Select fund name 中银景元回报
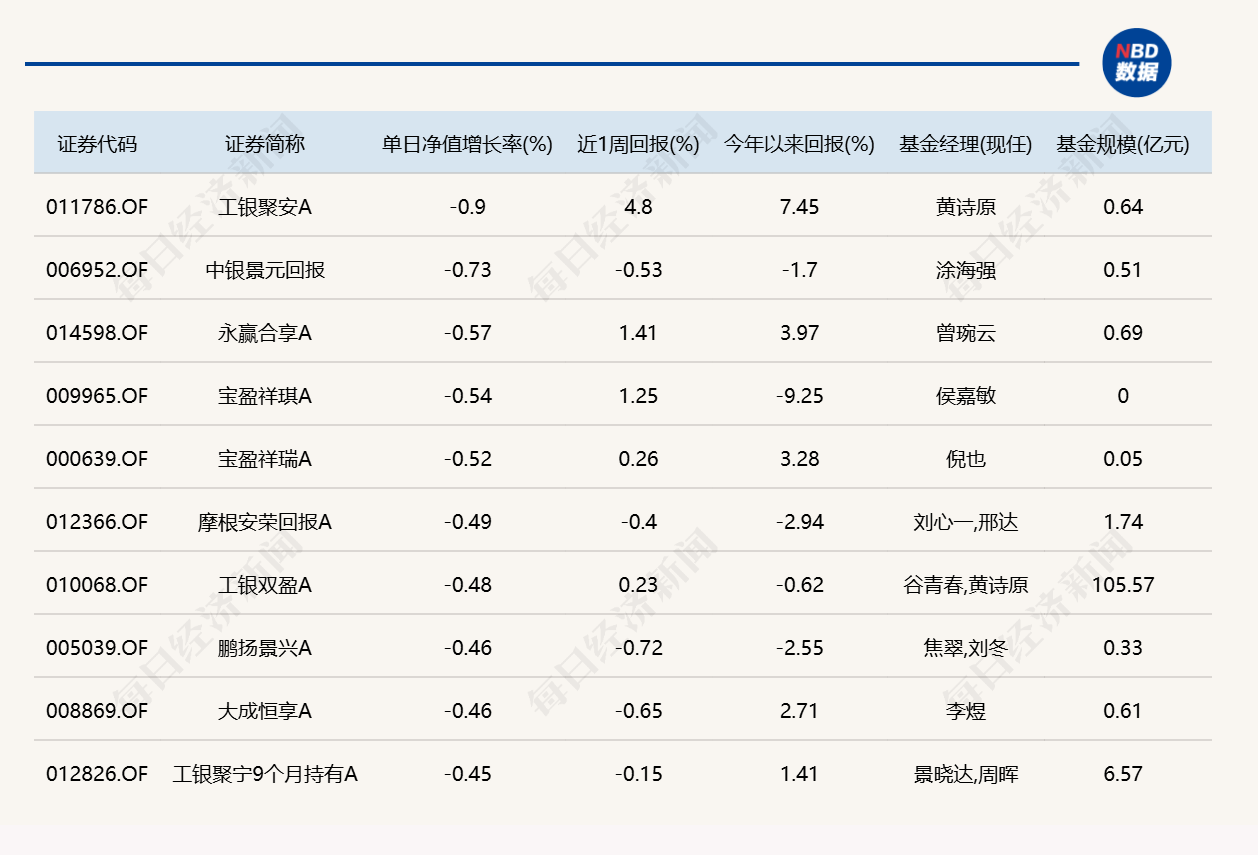Screen dimensions: 1258x855 (x=265, y=270)
